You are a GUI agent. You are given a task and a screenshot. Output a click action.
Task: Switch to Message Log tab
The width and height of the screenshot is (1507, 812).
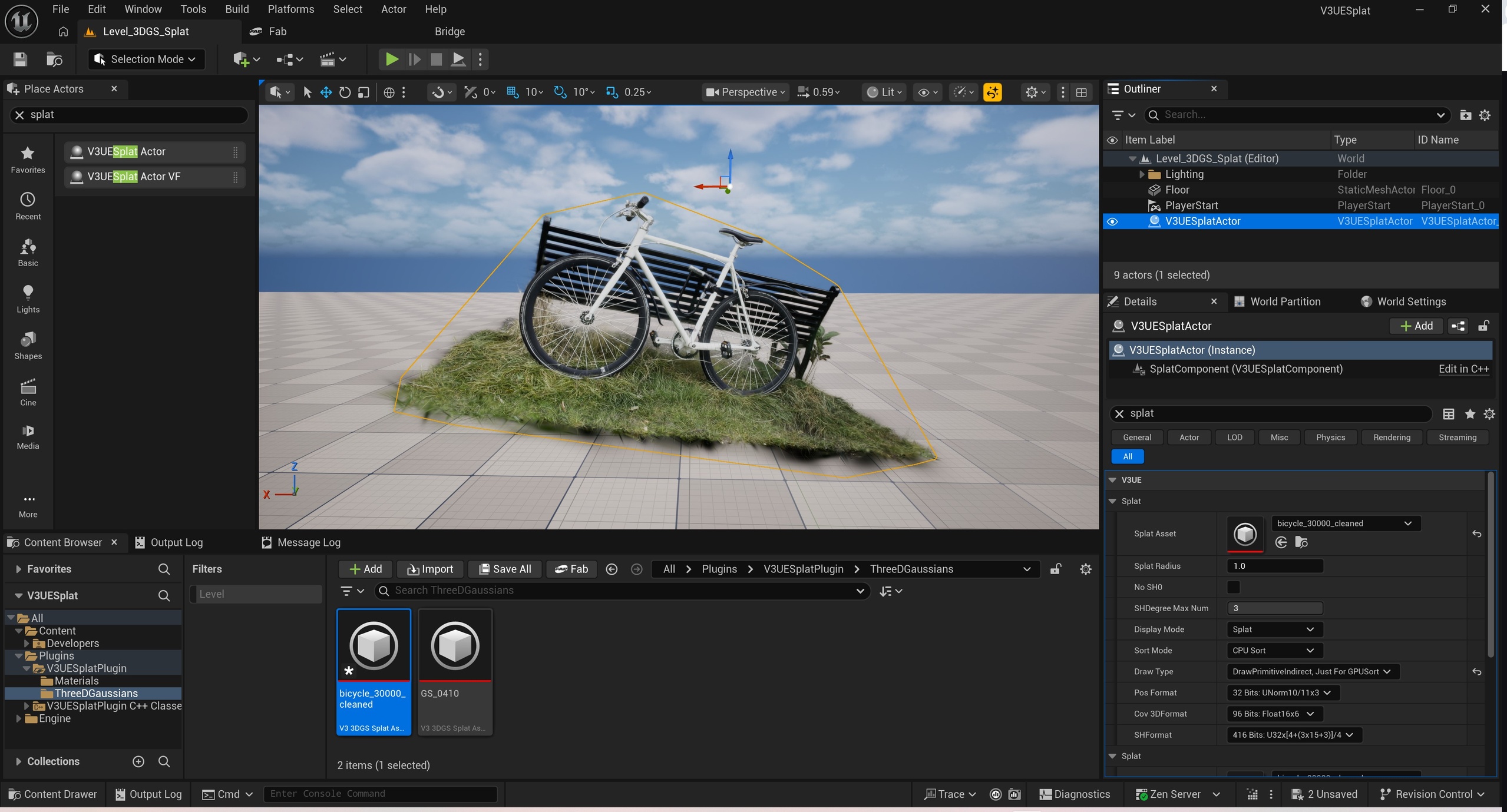[x=301, y=542]
